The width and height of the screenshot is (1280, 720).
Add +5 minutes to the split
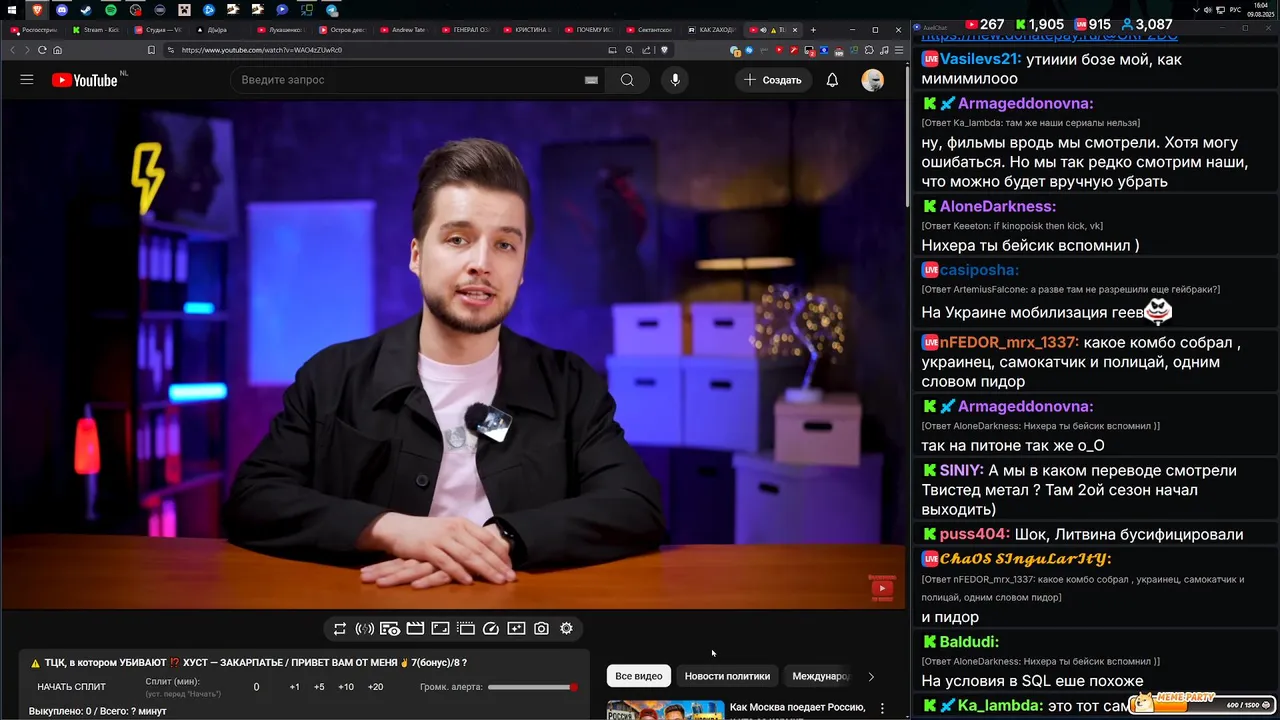click(x=319, y=687)
